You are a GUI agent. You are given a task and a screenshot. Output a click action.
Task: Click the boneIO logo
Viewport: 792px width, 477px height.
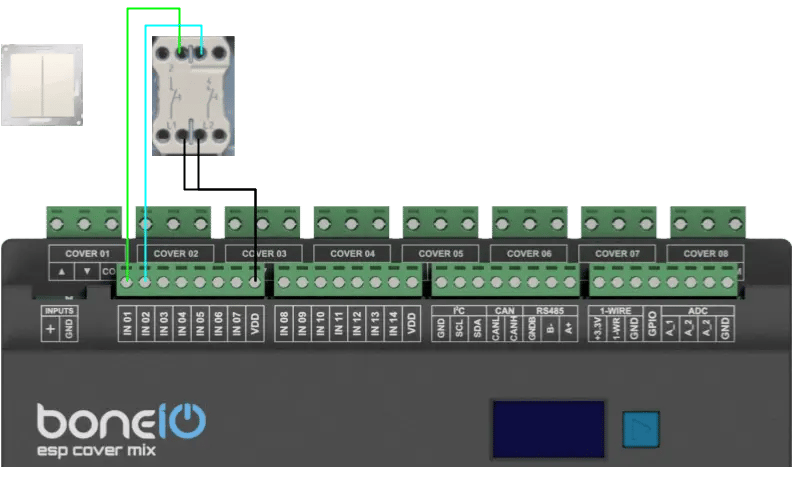point(121,421)
